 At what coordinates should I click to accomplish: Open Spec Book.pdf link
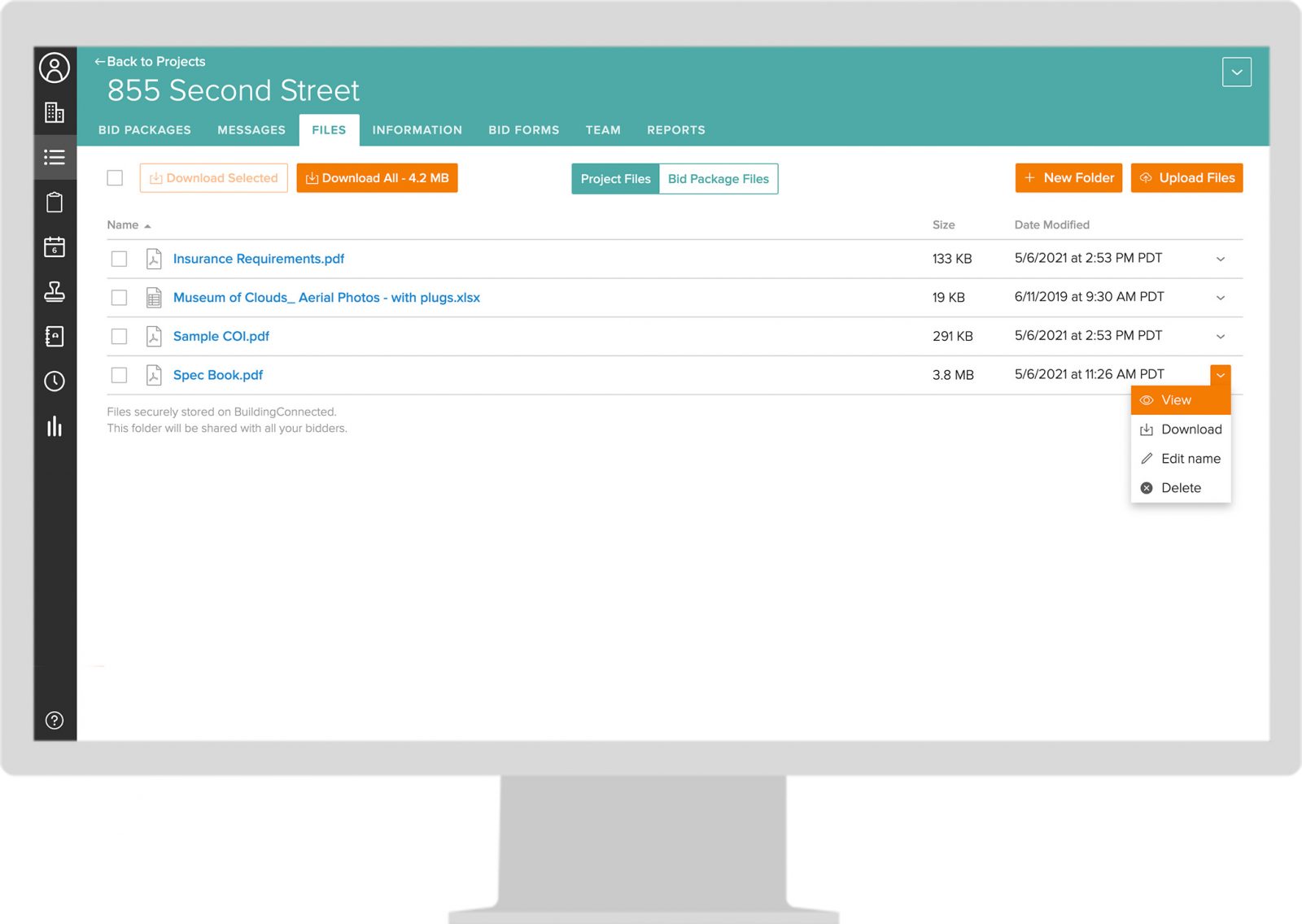(218, 375)
